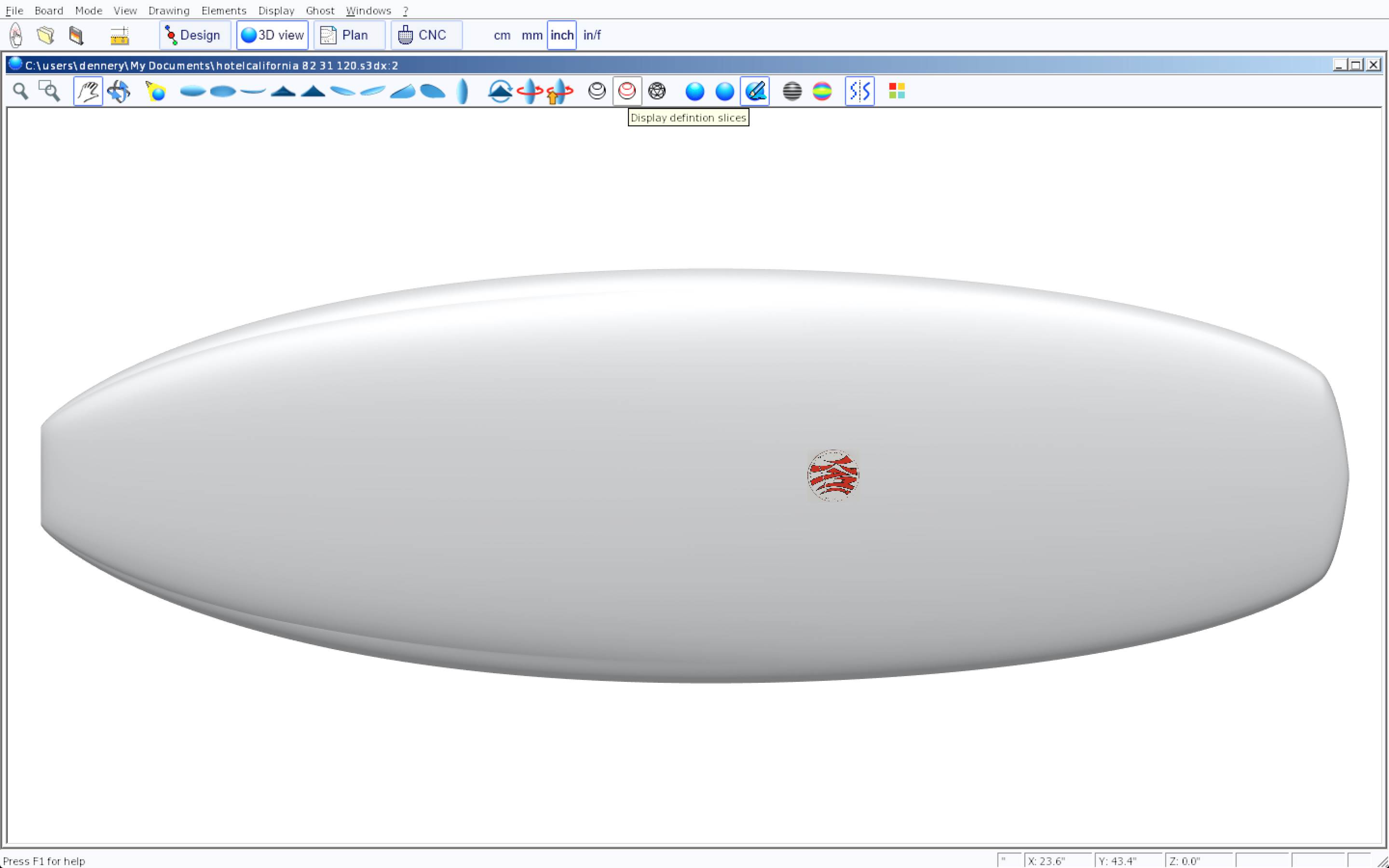
Task: Click the striped zebra sphere icon
Action: (792, 91)
